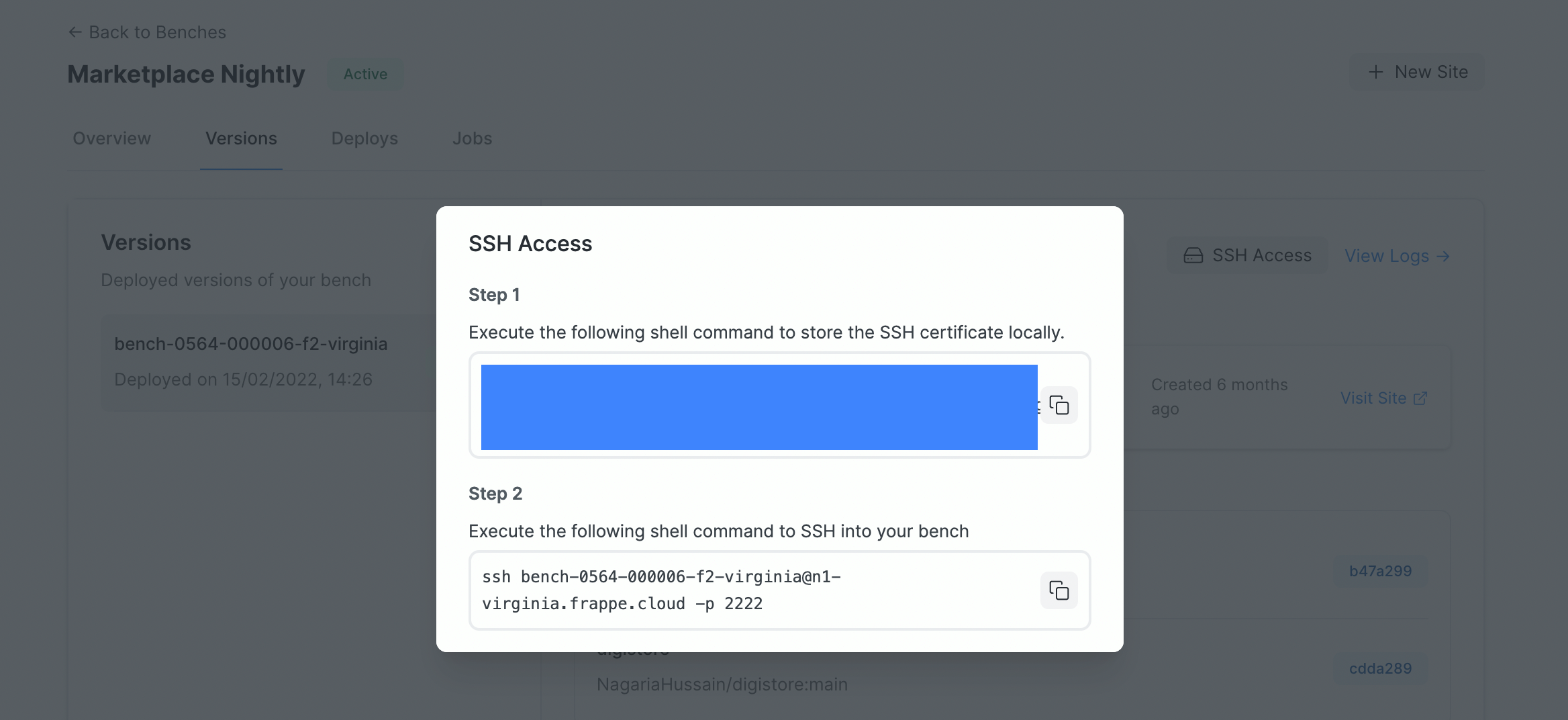Open View Logs
The height and width of the screenshot is (720, 1568).
pos(1386,256)
